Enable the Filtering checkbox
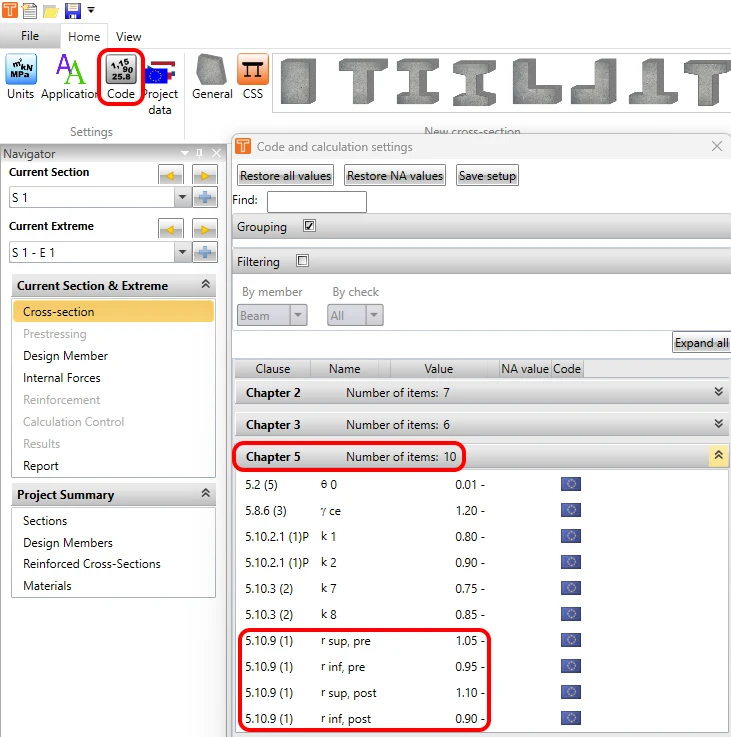This screenshot has width=731, height=737. click(x=302, y=260)
